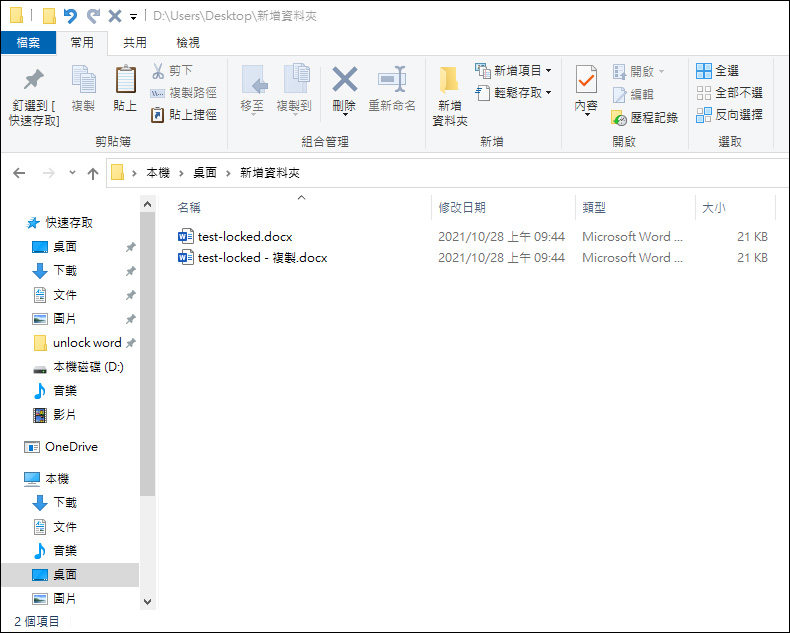Viewport: 790px width, 633px height.
Task: Click the Move To (移至) icon
Action: point(252,80)
